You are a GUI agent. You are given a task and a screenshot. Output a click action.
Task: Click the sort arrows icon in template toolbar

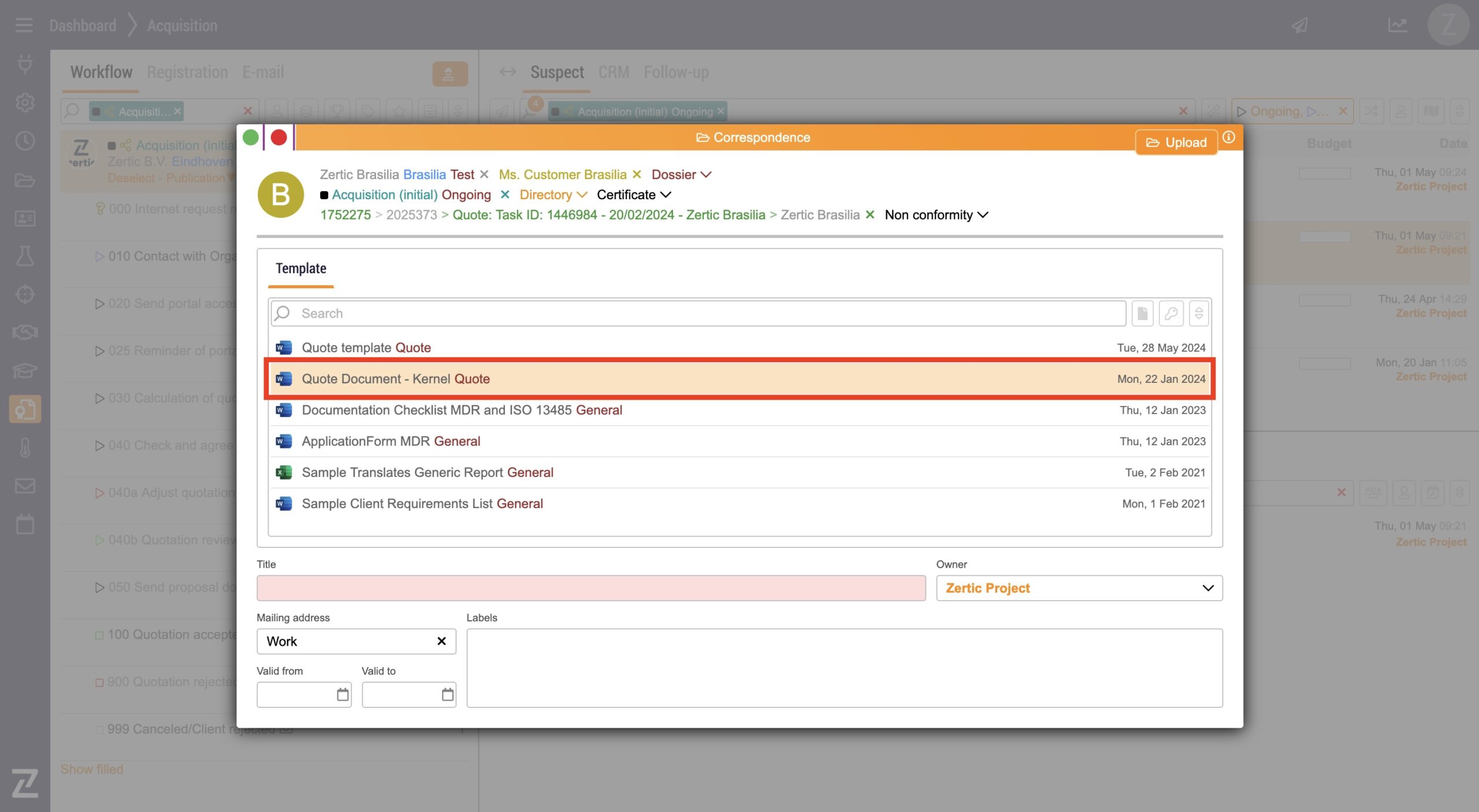pyautogui.click(x=1199, y=313)
